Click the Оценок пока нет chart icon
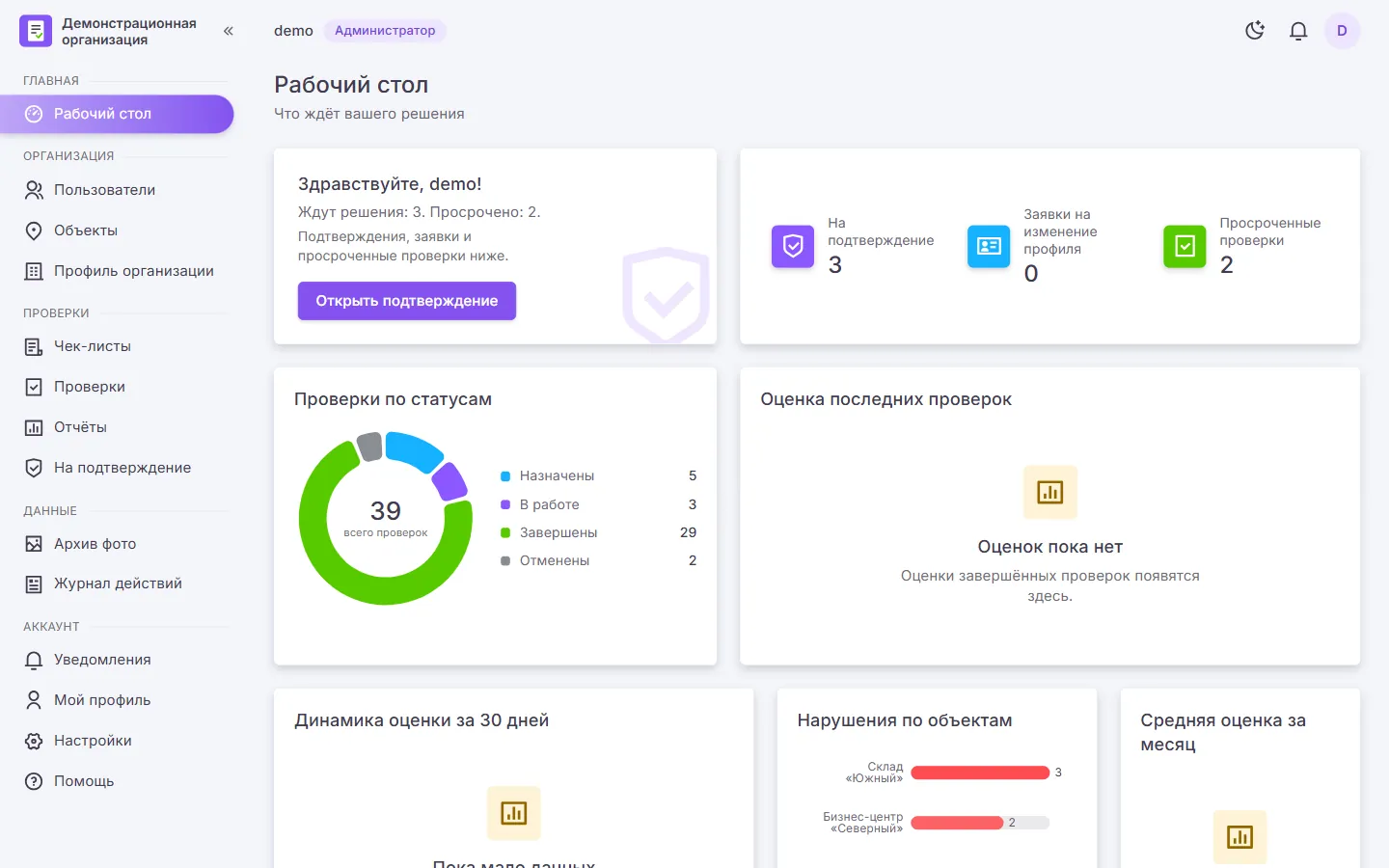Image resolution: width=1389 pixels, height=868 pixels. click(1049, 493)
